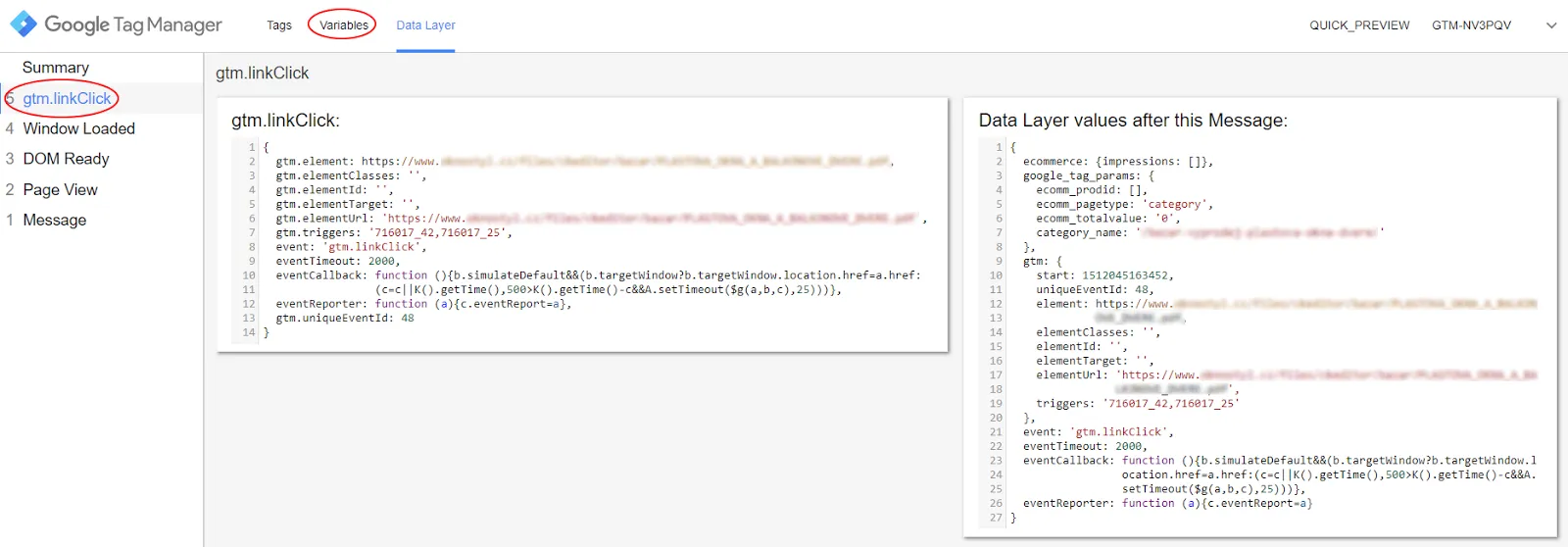
Task: Click the eventTimeout: 2000 line in left panel
Action: [x=338, y=262]
